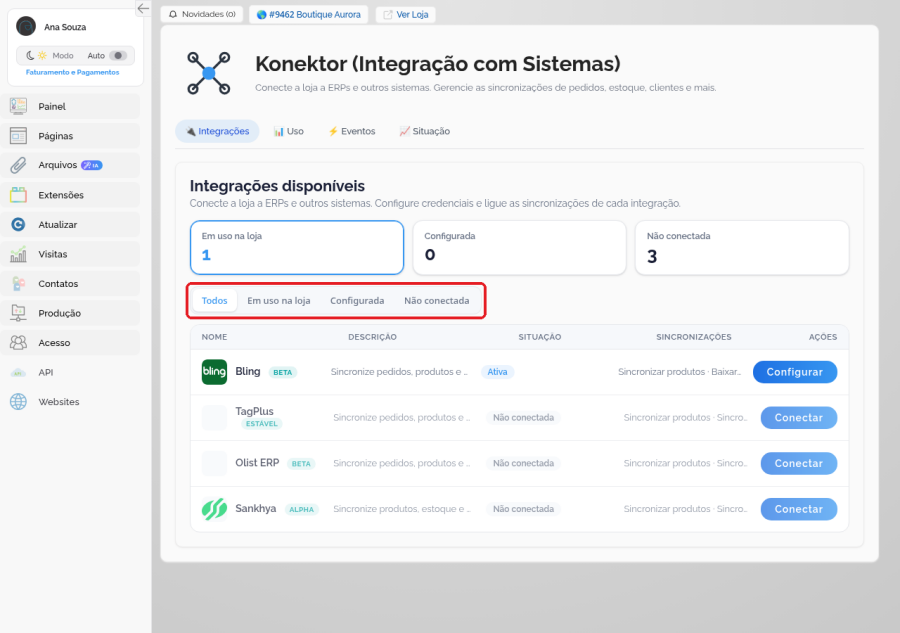Open Novidades (0) notifications button
The height and width of the screenshot is (633, 900).
(202, 14)
